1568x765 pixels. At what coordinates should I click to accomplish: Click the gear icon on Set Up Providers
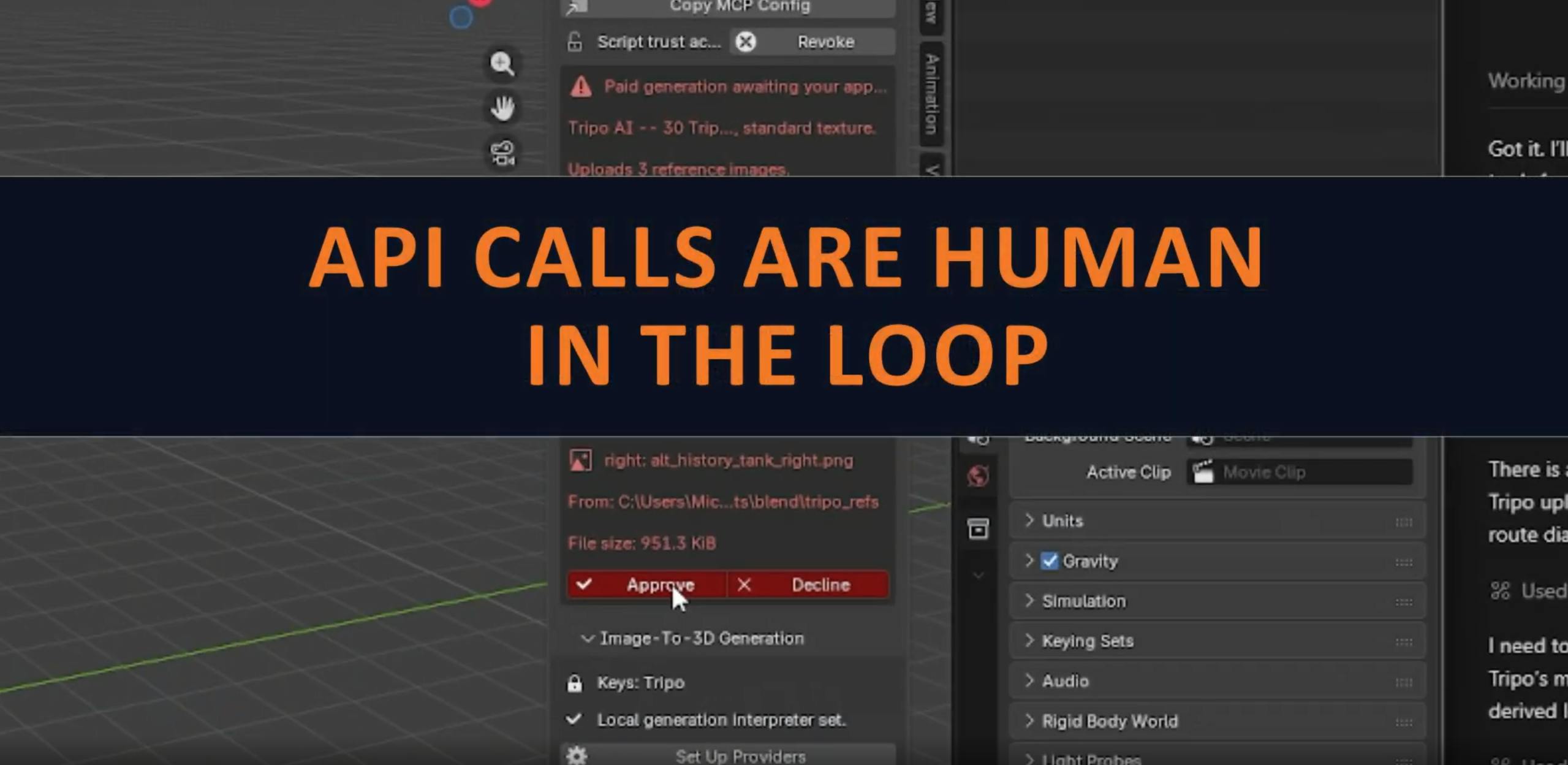[x=577, y=756]
